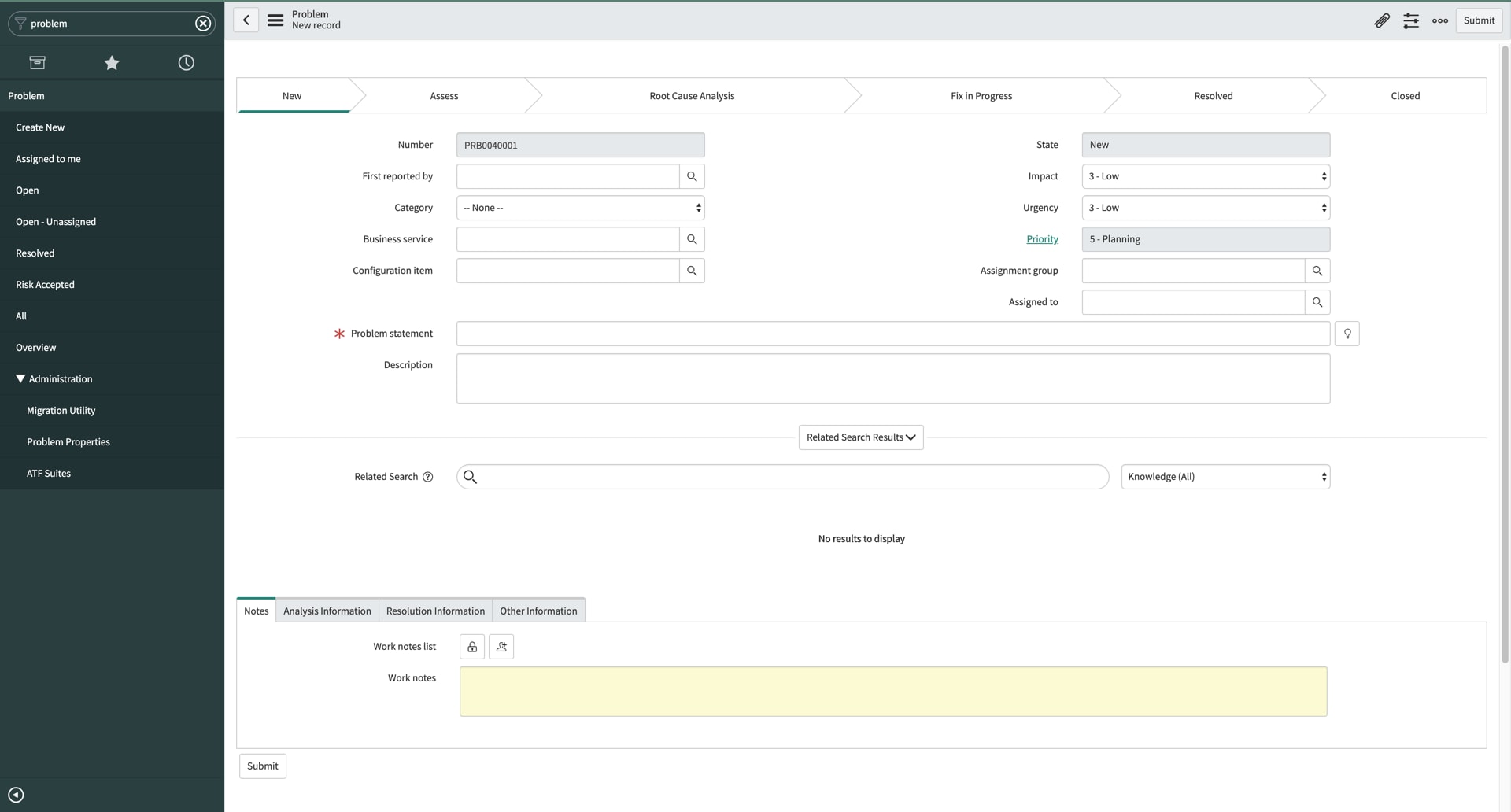The image size is (1511, 812).
Task: Click the Description text area
Action: [x=893, y=378]
